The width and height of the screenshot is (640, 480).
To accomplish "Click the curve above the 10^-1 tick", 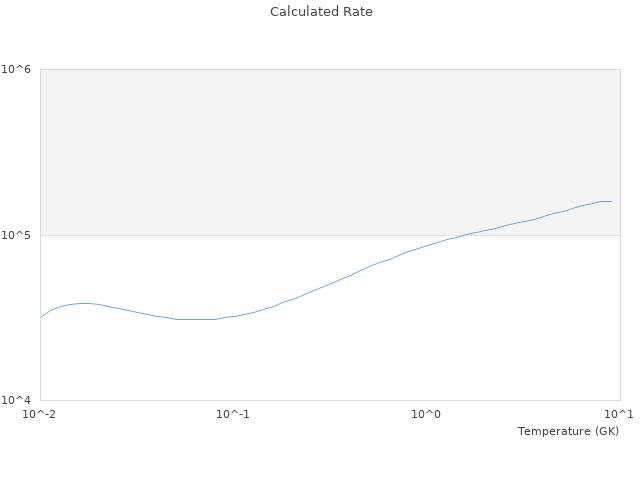I will point(233,316).
